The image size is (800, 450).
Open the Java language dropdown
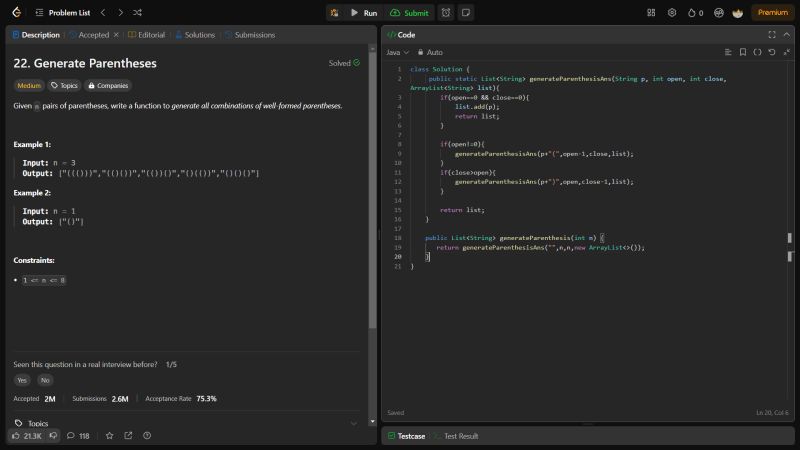coord(397,52)
